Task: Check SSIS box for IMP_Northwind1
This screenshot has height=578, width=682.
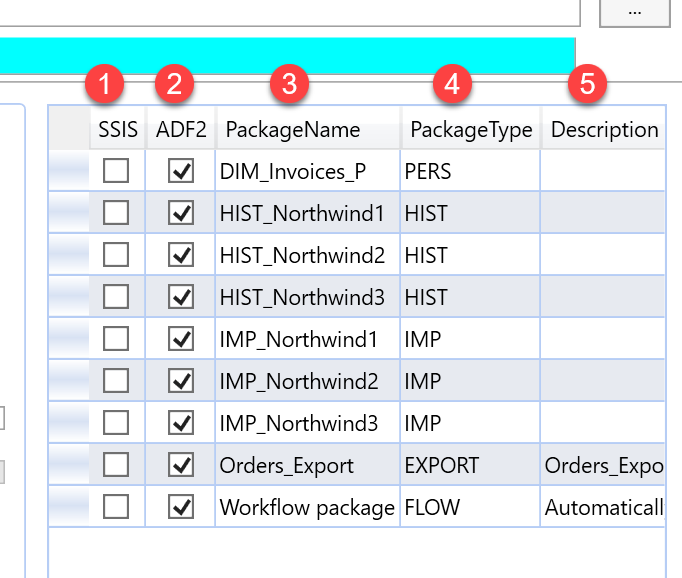Action: tap(116, 338)
